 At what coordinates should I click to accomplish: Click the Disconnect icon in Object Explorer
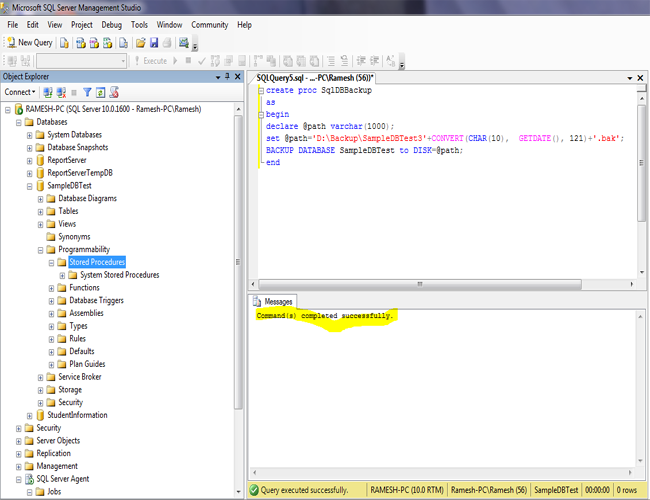(60, 92)
